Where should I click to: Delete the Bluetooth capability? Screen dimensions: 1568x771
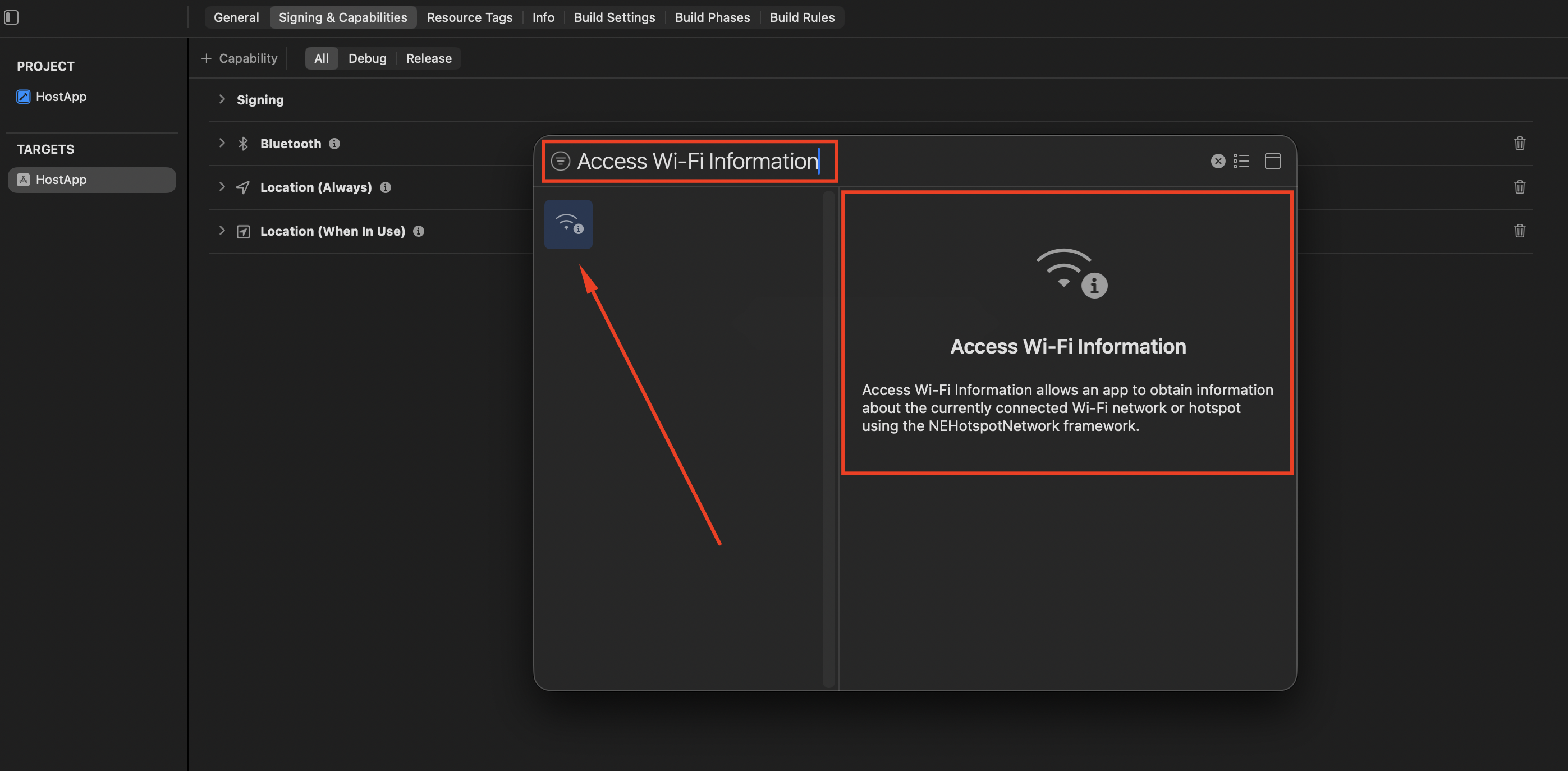tap(1519, 143)
